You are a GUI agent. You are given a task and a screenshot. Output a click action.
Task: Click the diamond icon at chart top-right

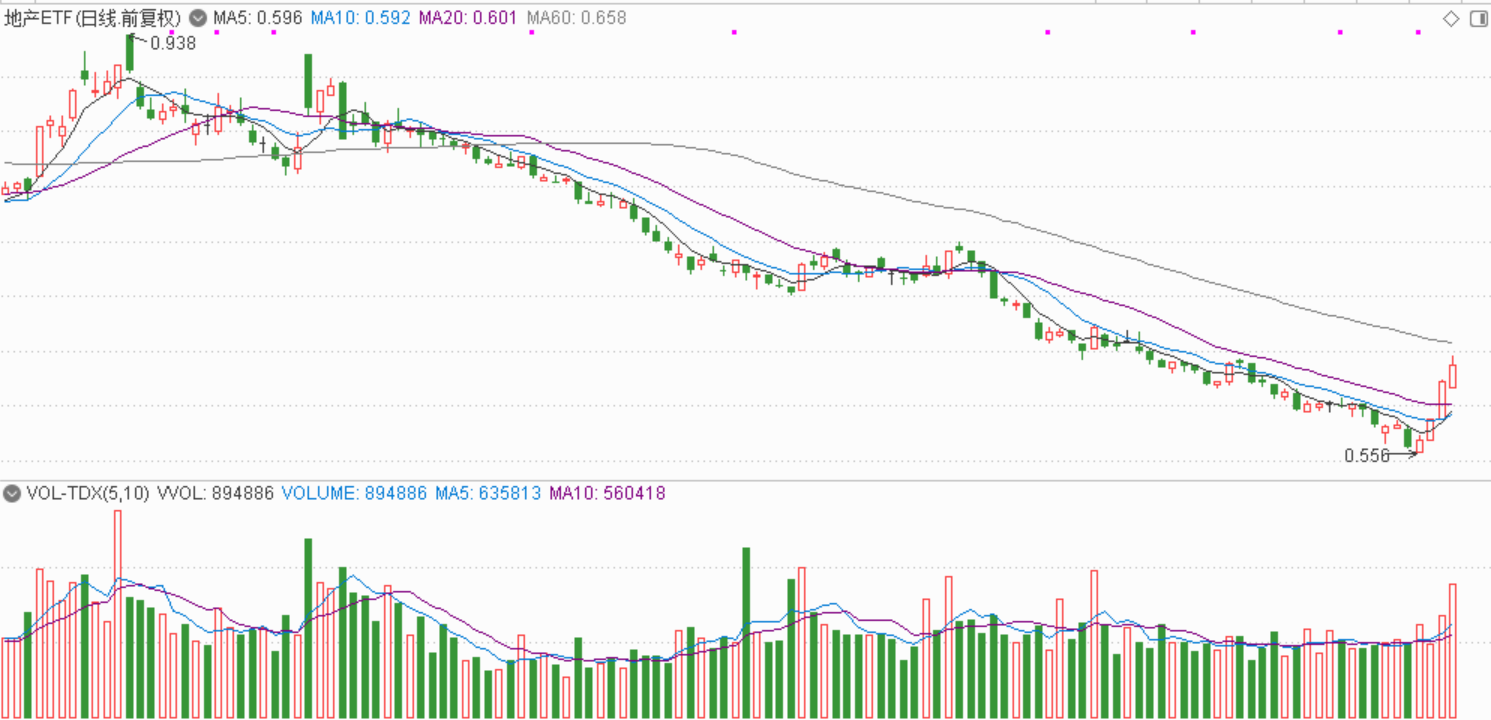click(x=1450, y=18)
